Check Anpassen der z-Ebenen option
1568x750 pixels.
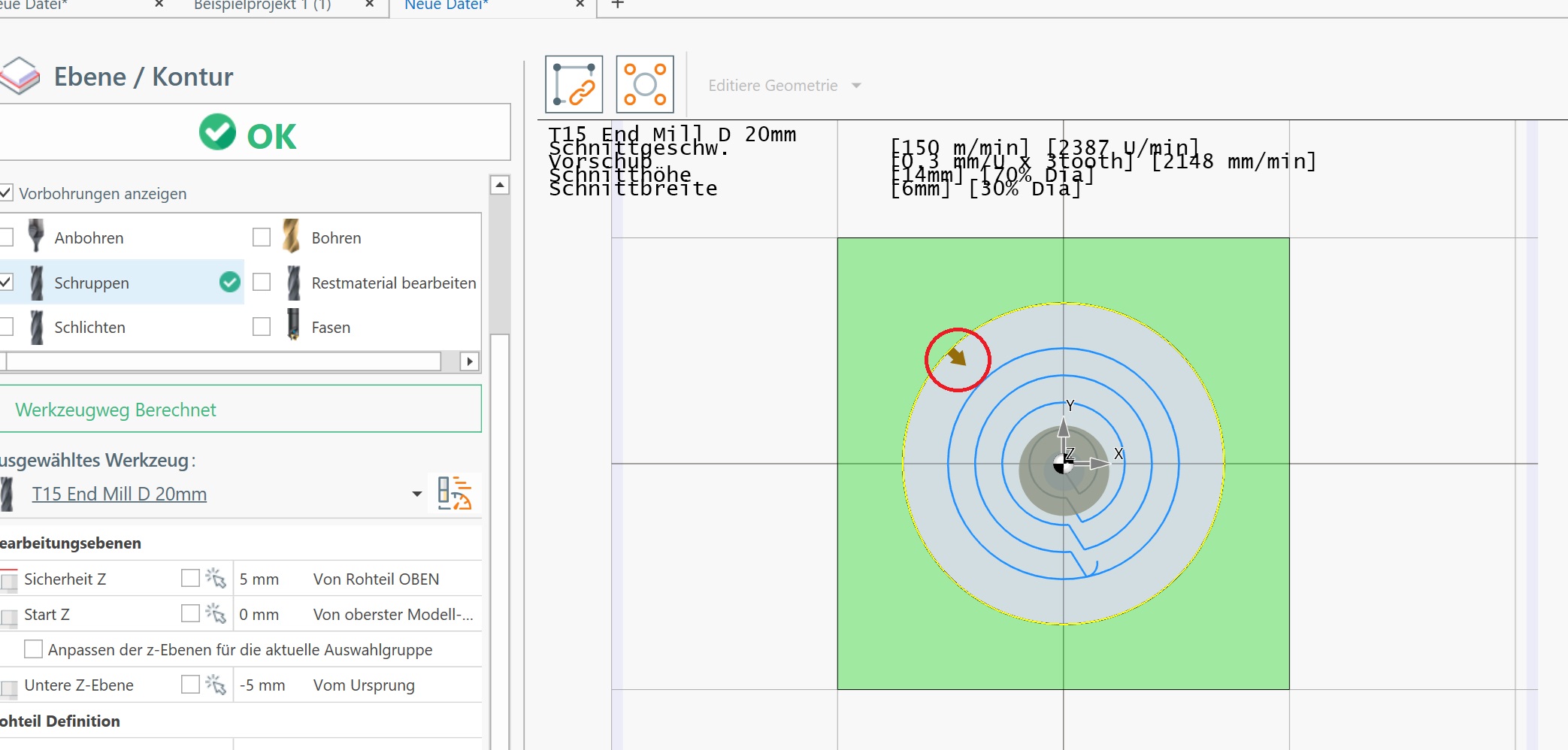33,649
